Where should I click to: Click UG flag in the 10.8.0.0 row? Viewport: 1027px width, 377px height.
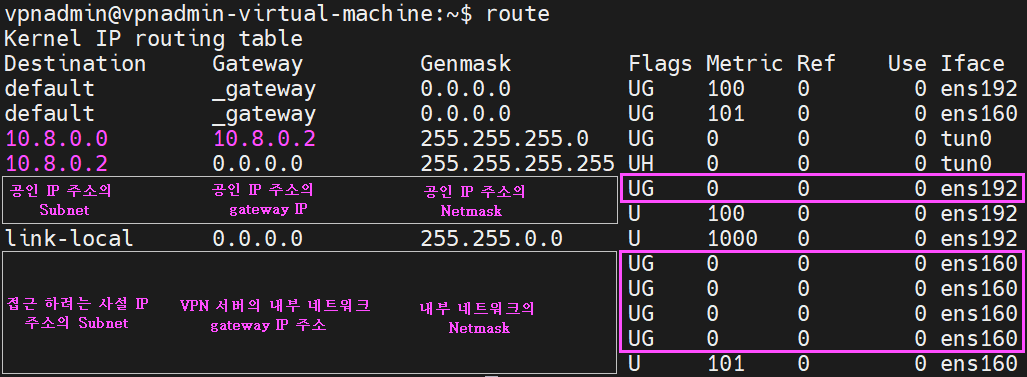pyautogui.click(x=641, y=139)
